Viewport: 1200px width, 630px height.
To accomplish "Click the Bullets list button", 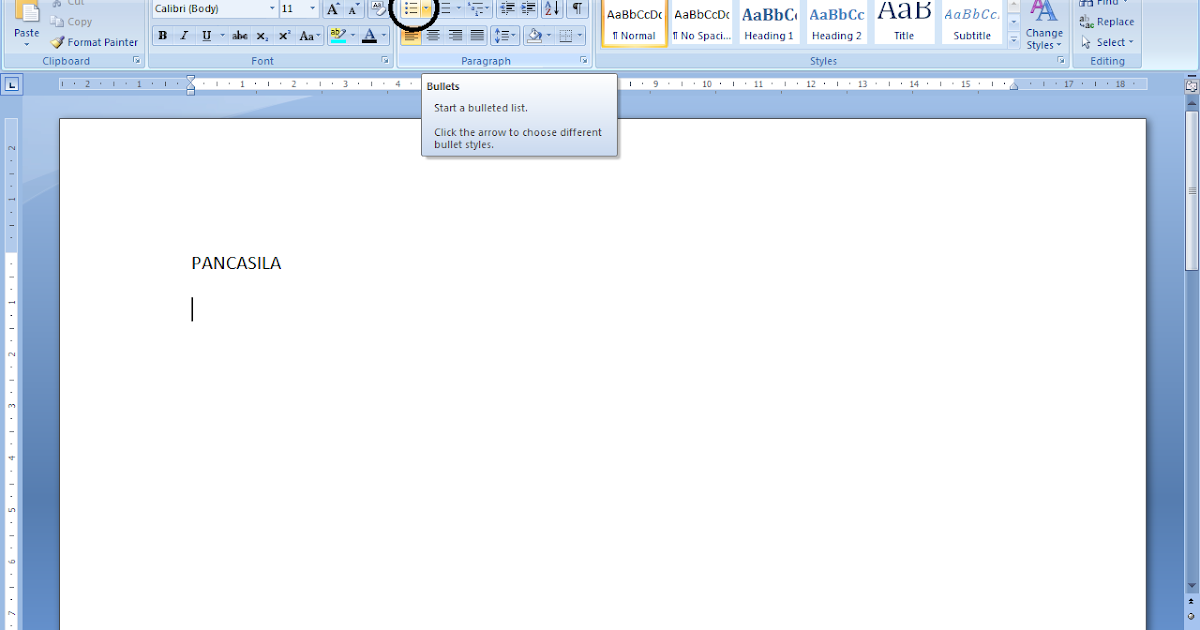I will tap(411, 9).
